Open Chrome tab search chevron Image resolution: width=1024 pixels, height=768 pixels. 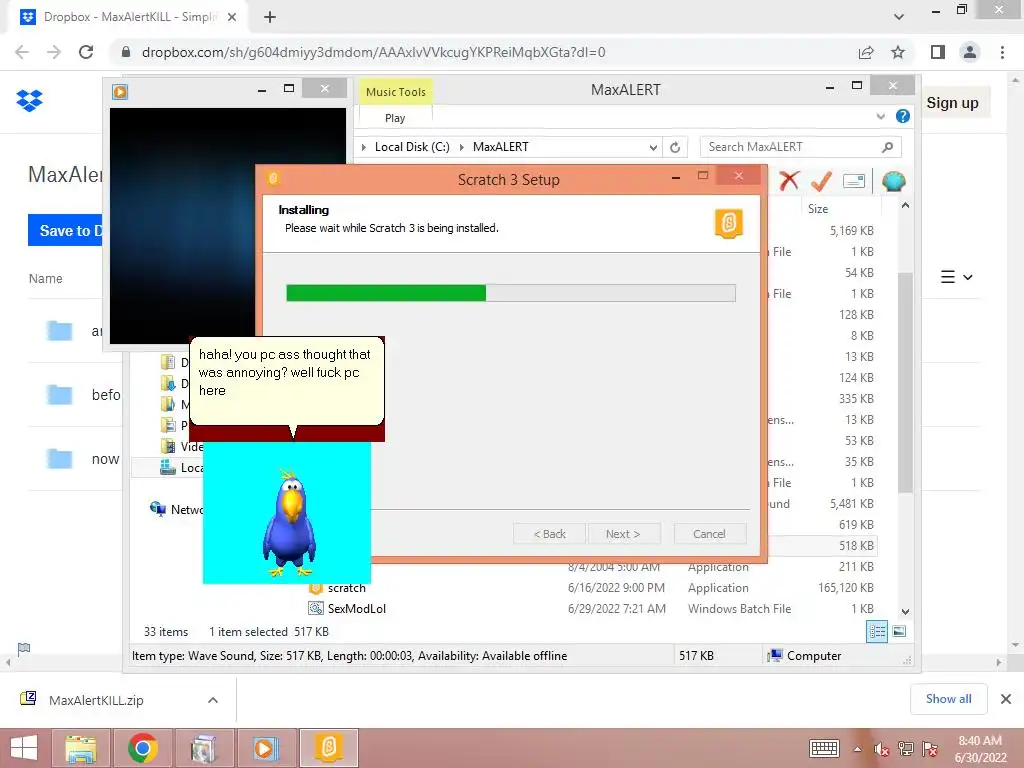click(x=899, y=17)
